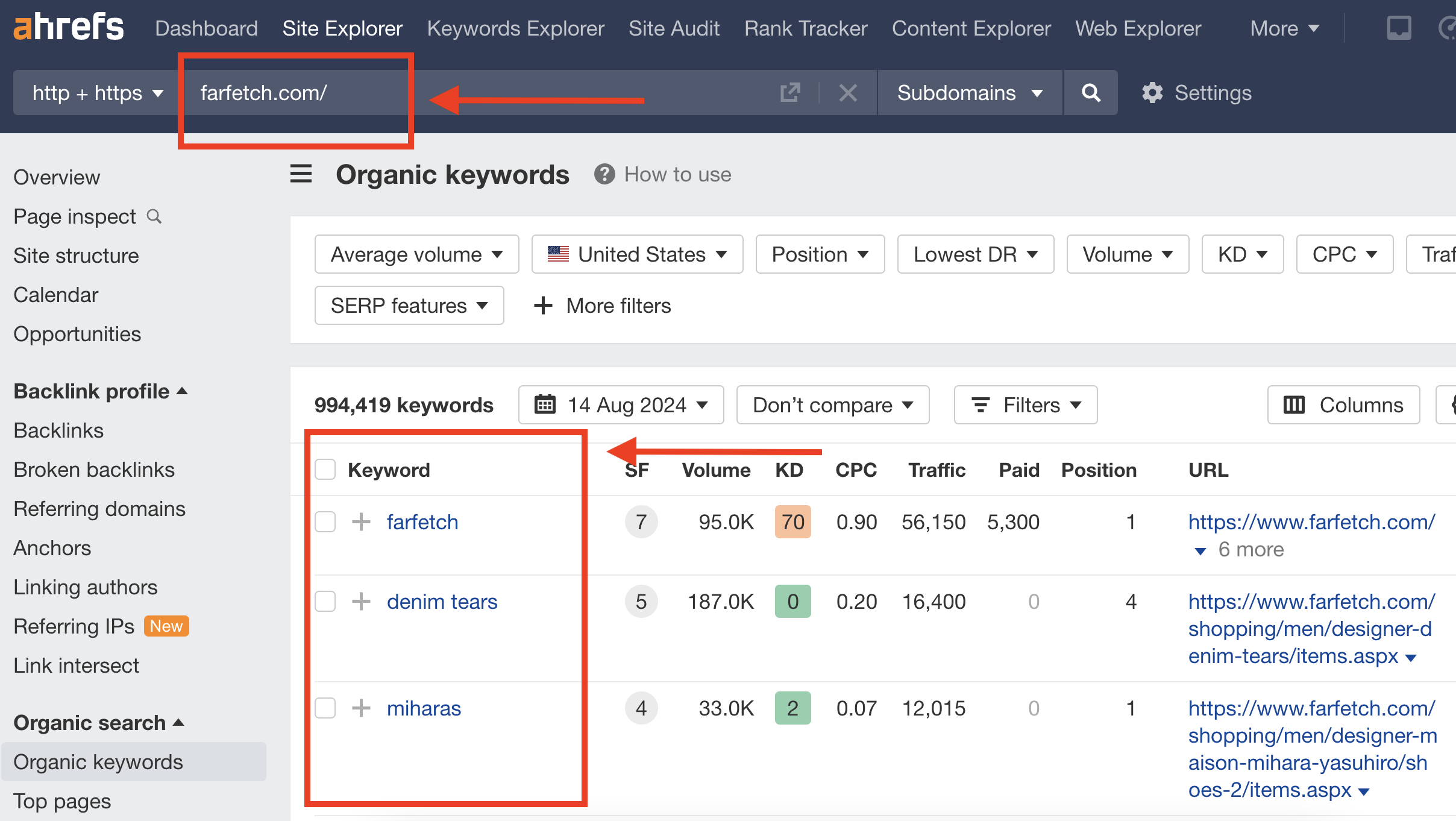Click the Ahrefs logo
This screenshot has width=1456, height=821.
(x=68, y=27)
